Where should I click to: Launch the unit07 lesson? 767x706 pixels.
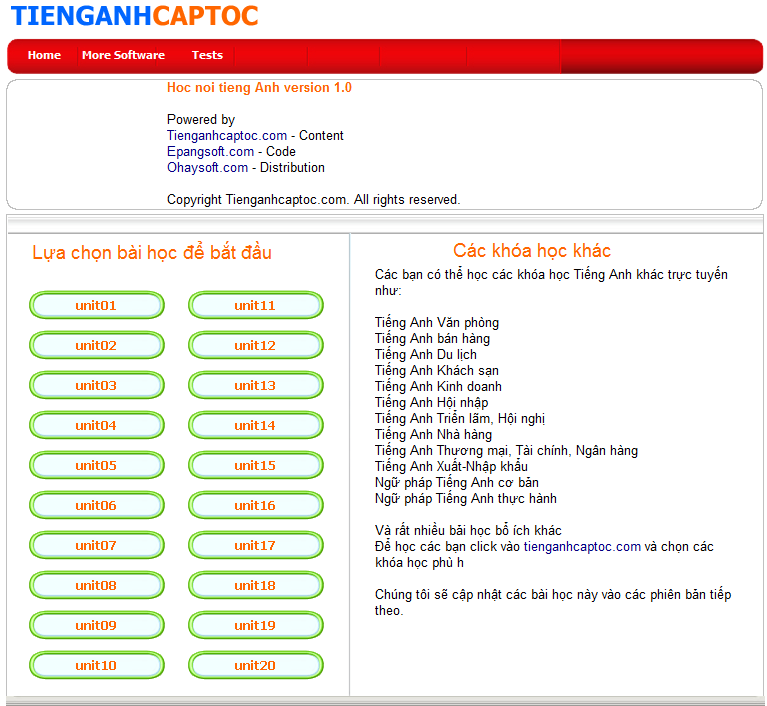96,546
